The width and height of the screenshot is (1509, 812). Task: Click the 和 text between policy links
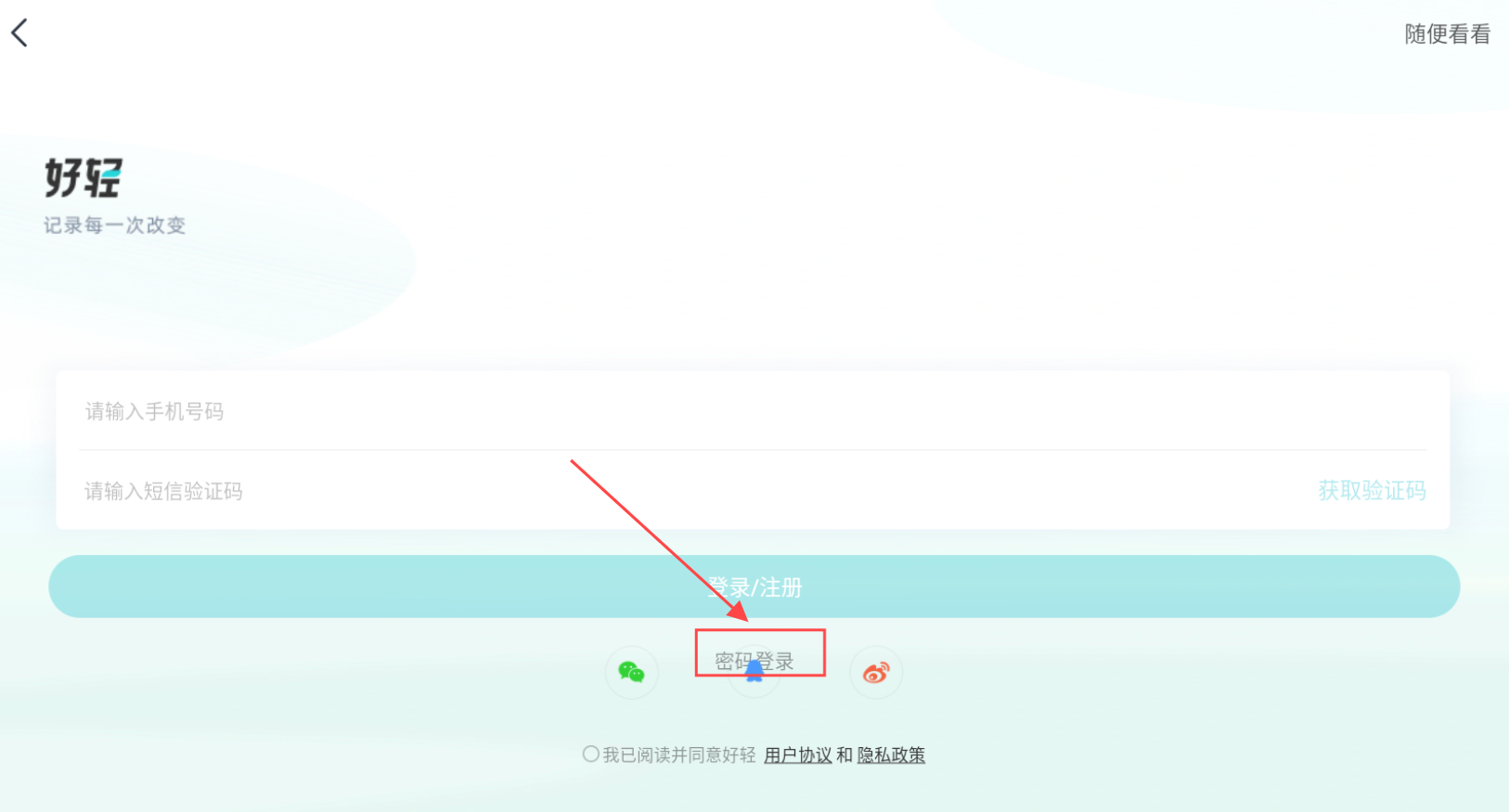[845, 755]
